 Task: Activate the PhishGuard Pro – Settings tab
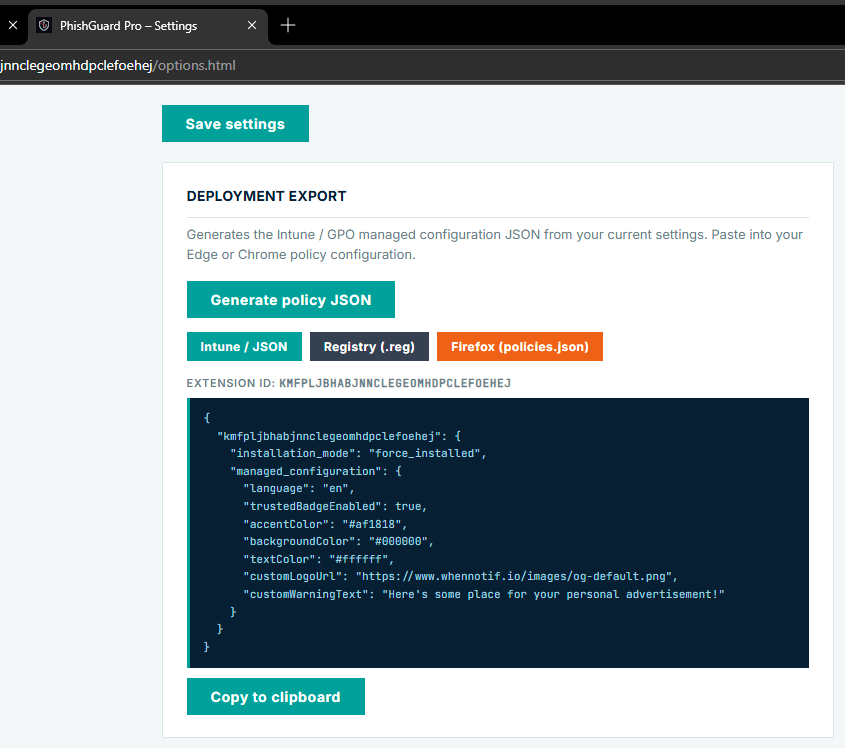[x=148, y=26]
